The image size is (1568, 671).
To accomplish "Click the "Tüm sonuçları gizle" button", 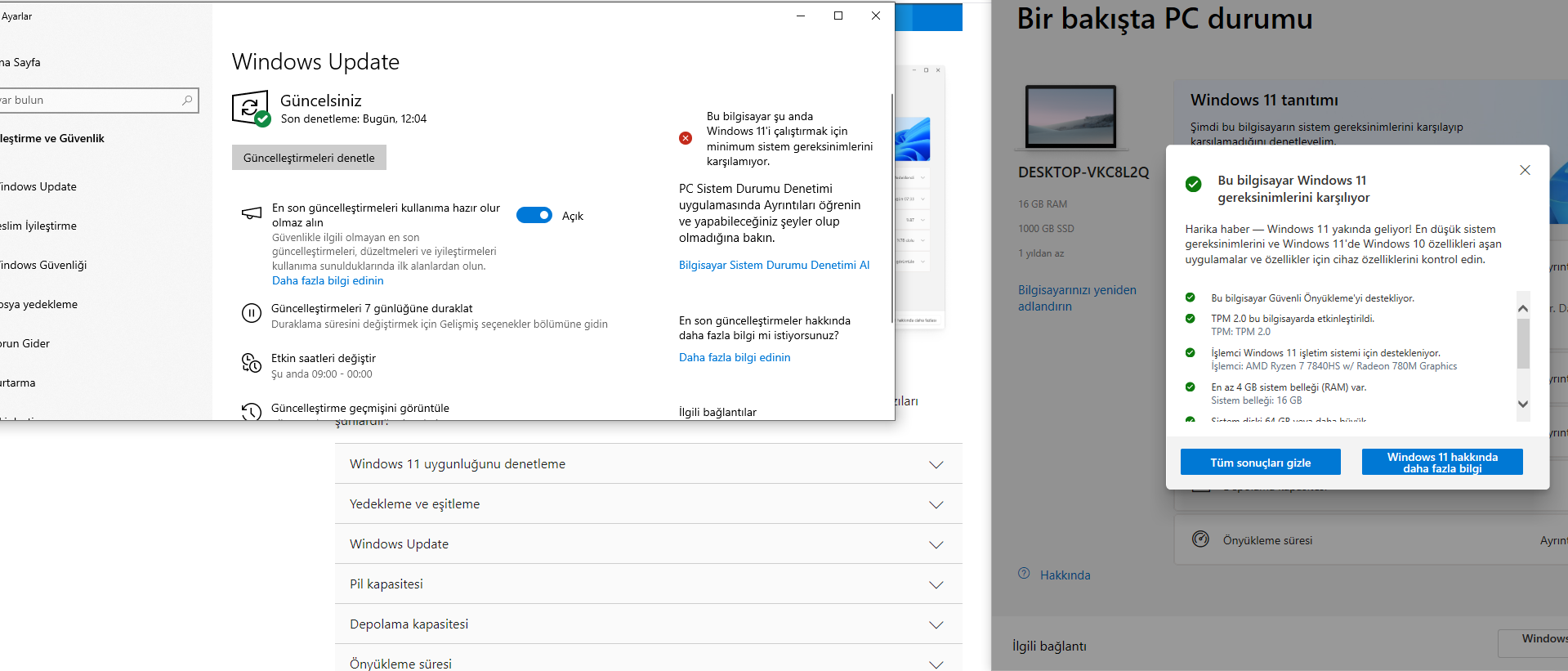I will (x=1261, y=462).
